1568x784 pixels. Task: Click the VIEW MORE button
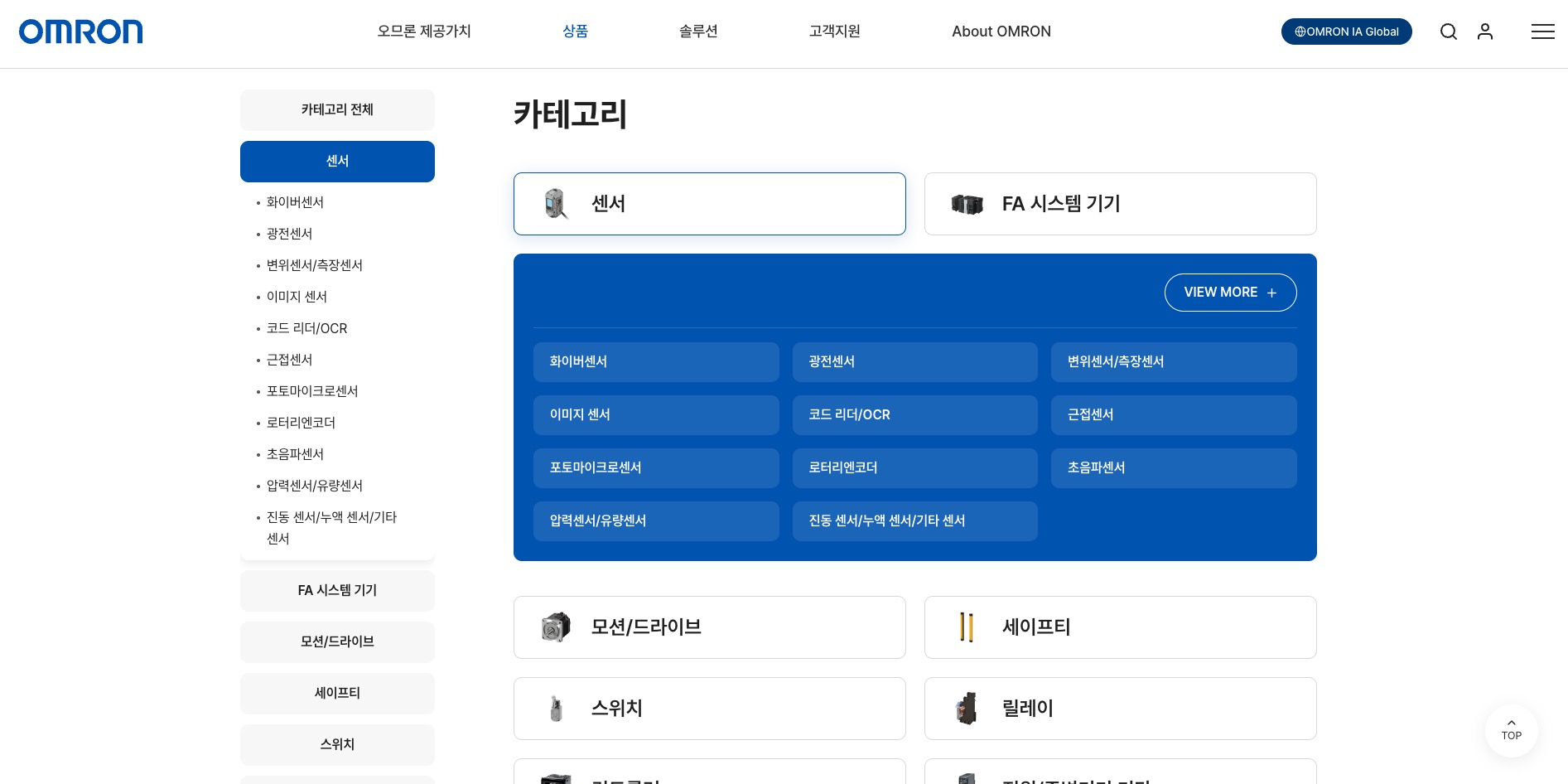pyautogui.click(x=1230, y=293)
